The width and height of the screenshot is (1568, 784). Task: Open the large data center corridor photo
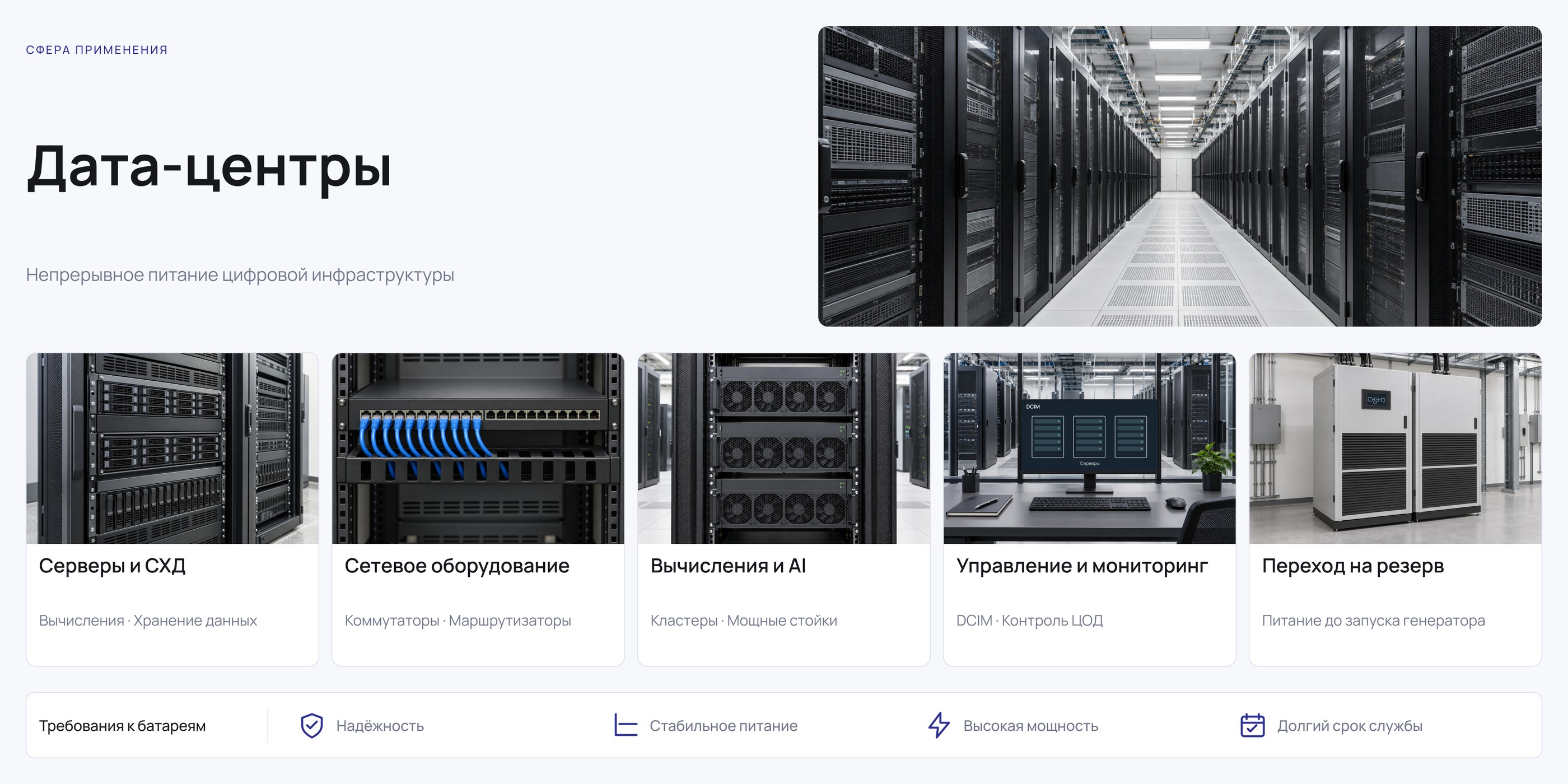click(1180, 176)
